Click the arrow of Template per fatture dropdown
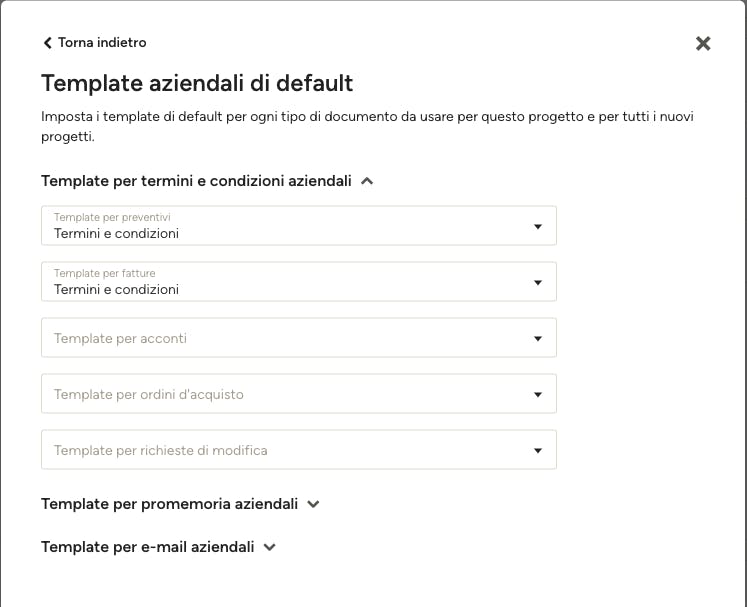The height and width of the screenshot is (607, 747). pyautogui.click(x=538, y=283)
